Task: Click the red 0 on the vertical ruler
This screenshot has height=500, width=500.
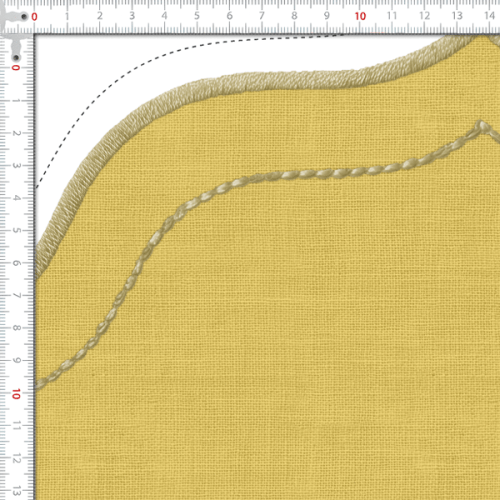Action: pos(16,68)
